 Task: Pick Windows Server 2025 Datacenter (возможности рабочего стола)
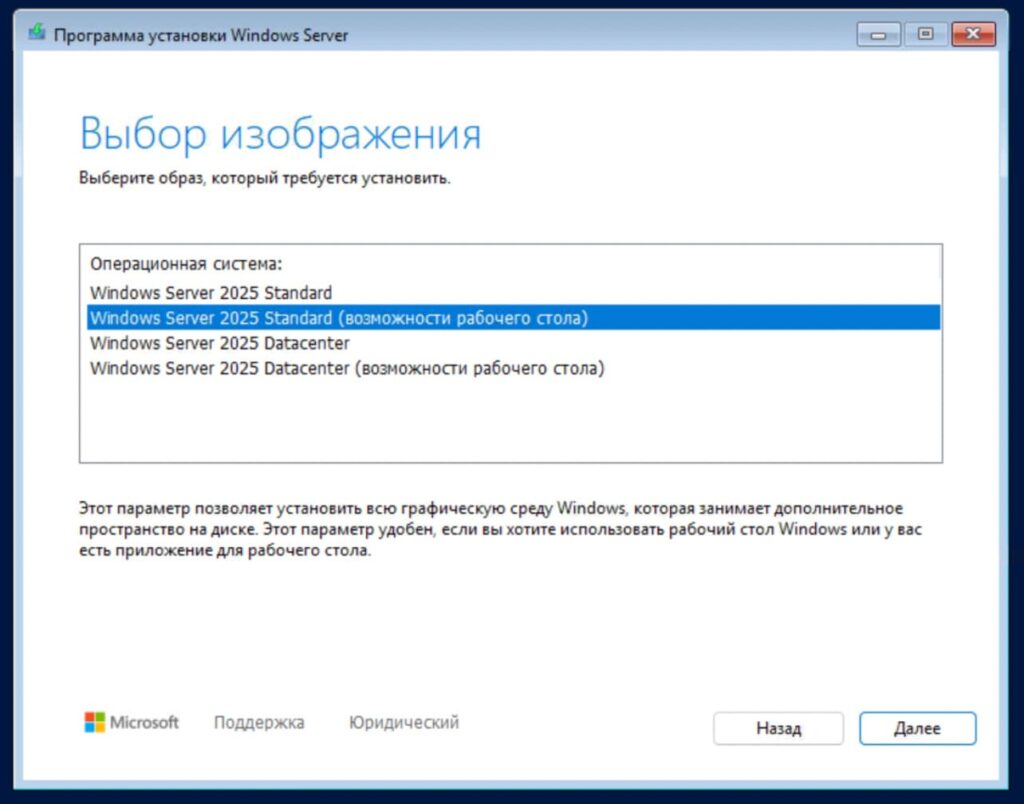tap(513, 368)
